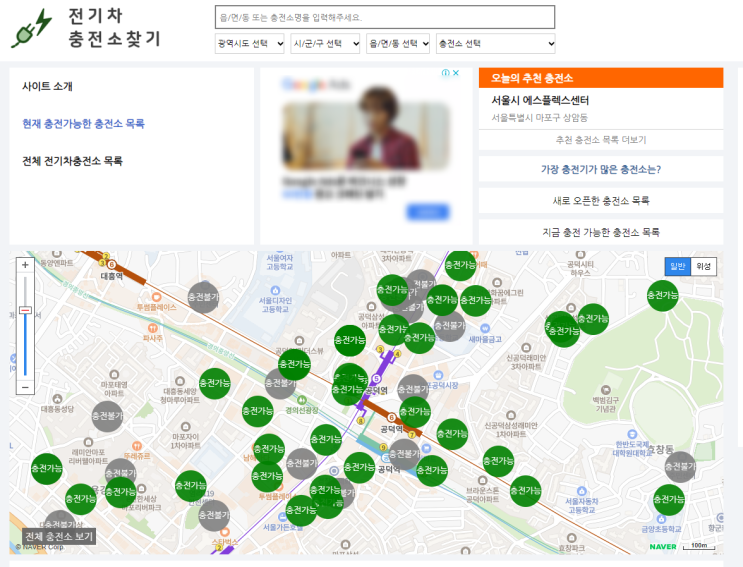Click the 100m map scale indicator
Viewport: 743px width, 567px height.
[699, 547]
